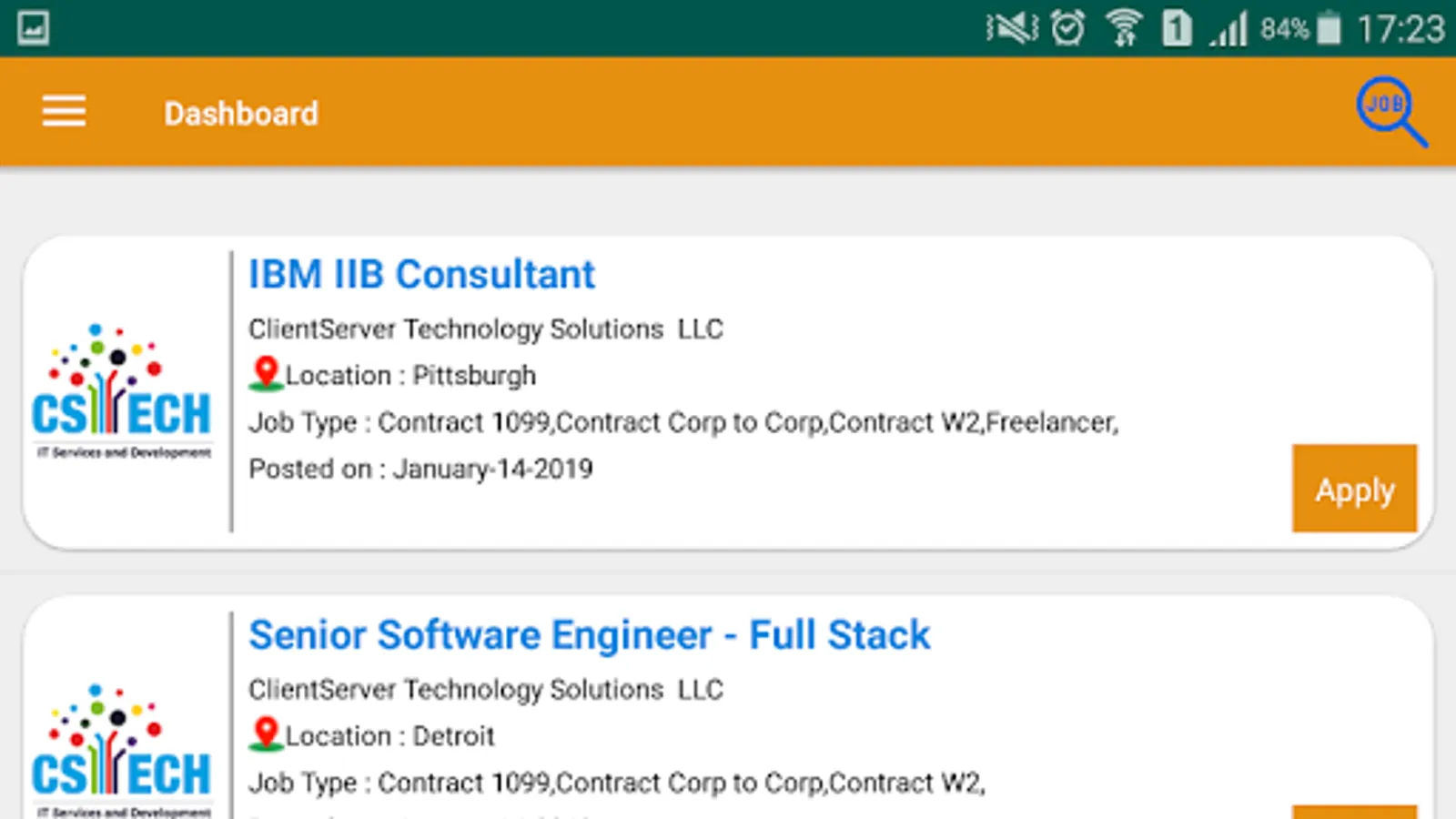Tap the clock showing 17:23

click(1400, 29)
